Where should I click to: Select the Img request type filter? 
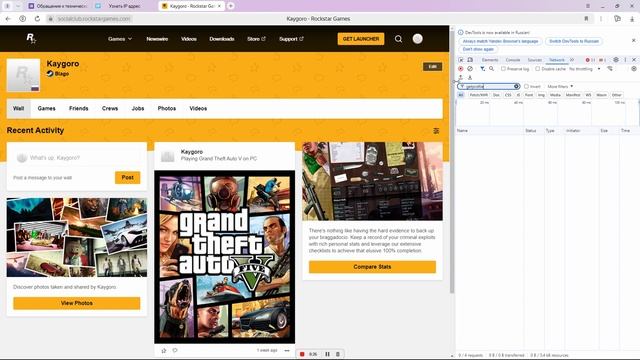click(x=541, y=95)
